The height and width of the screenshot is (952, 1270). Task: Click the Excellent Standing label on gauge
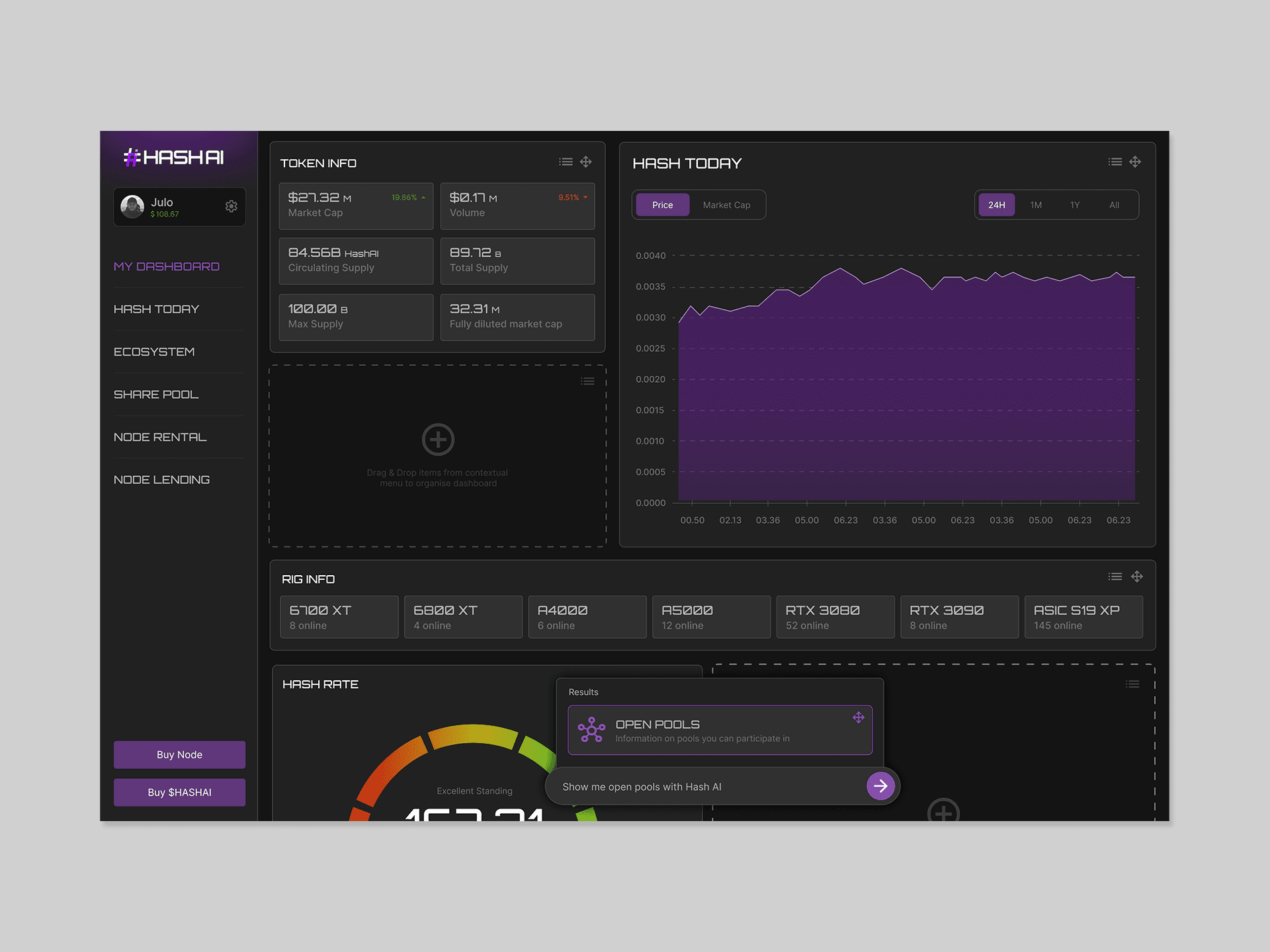[x=474, y=791]
